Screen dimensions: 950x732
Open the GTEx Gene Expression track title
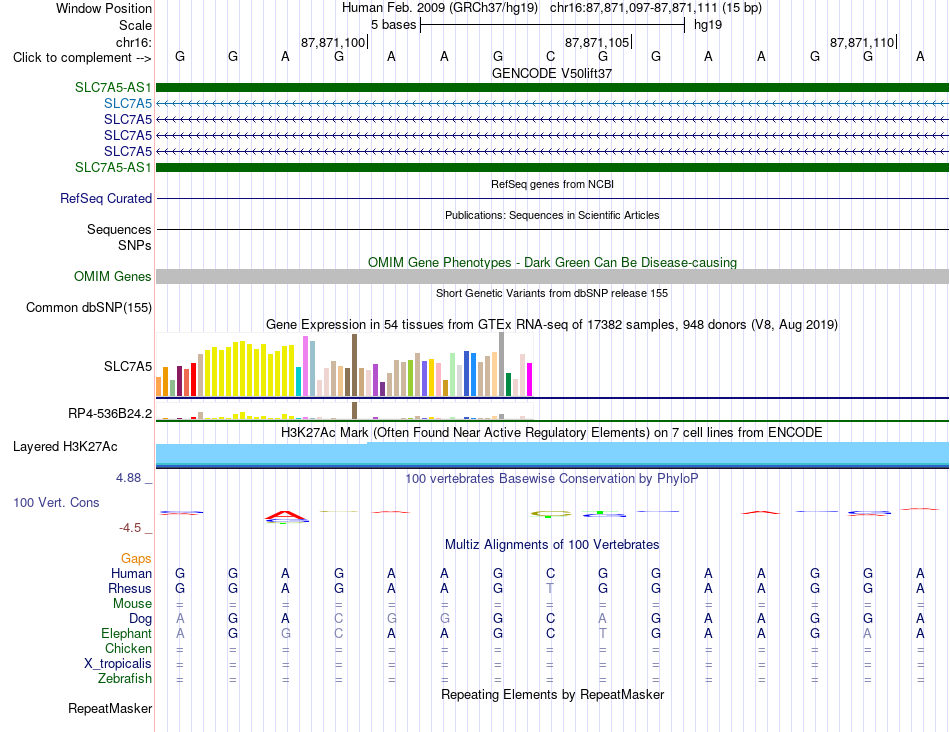(x=552, y=325)
